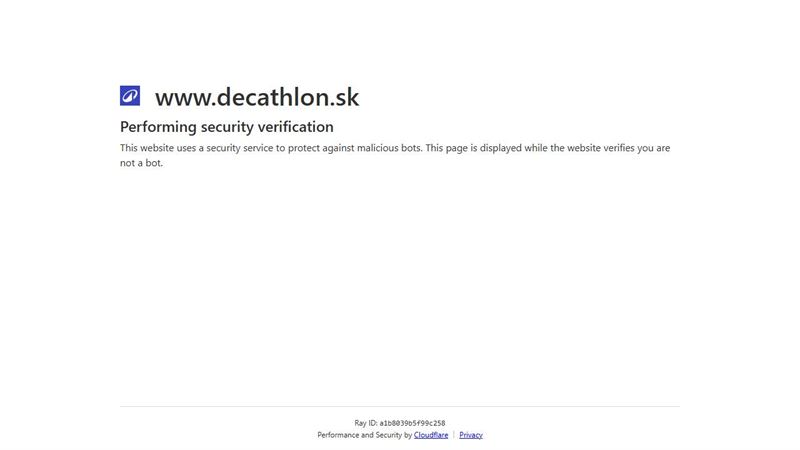Click the www.decathlon.sk domain heading
This screenshot has height=450, width=800.
(x=257, y=97)
